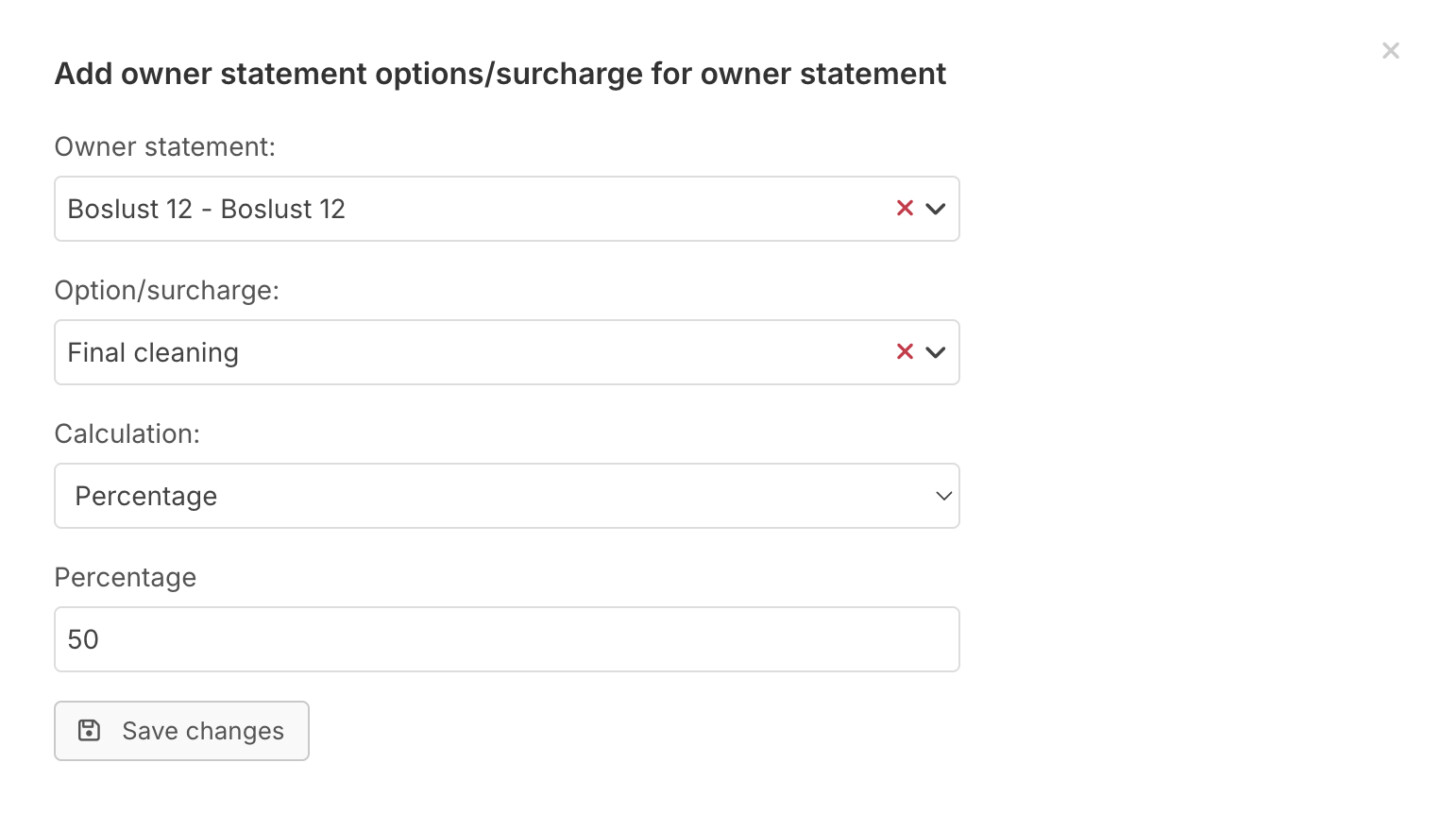Click the Owner statement: label
Viewport: 1441px width, 814px height.
pyautogui.click(x=165, y=147)
